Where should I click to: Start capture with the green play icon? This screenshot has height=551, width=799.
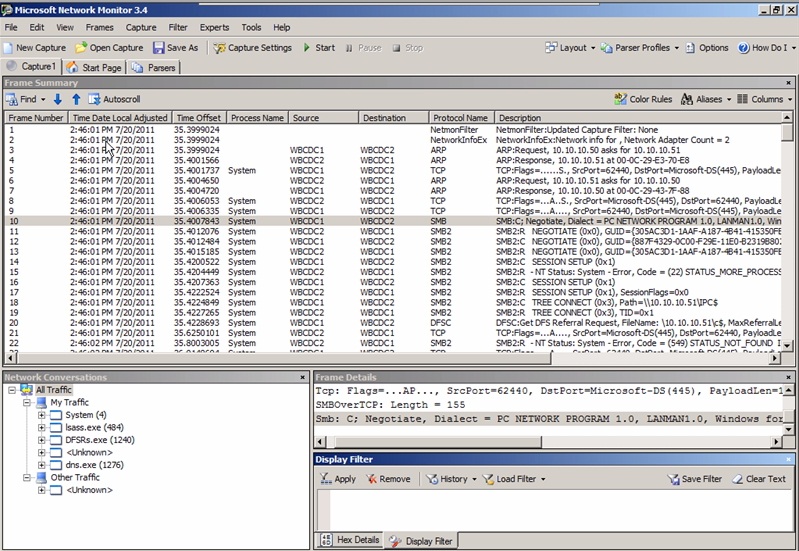point(306,47)
